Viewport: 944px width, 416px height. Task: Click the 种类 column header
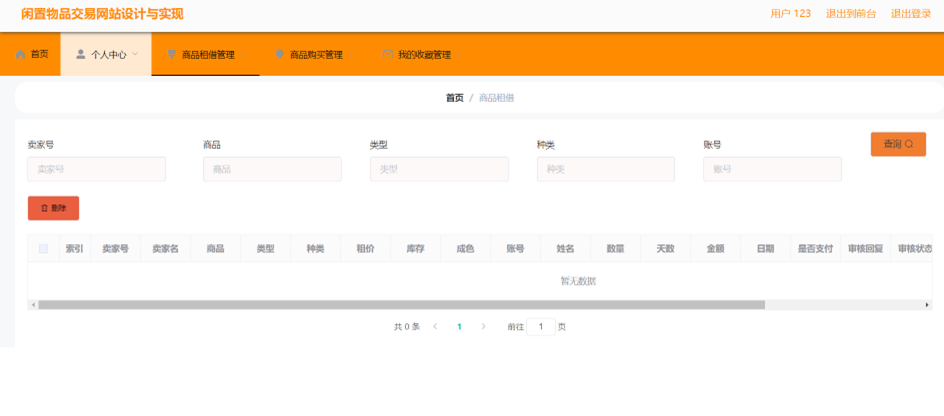(x=315, y=249)
